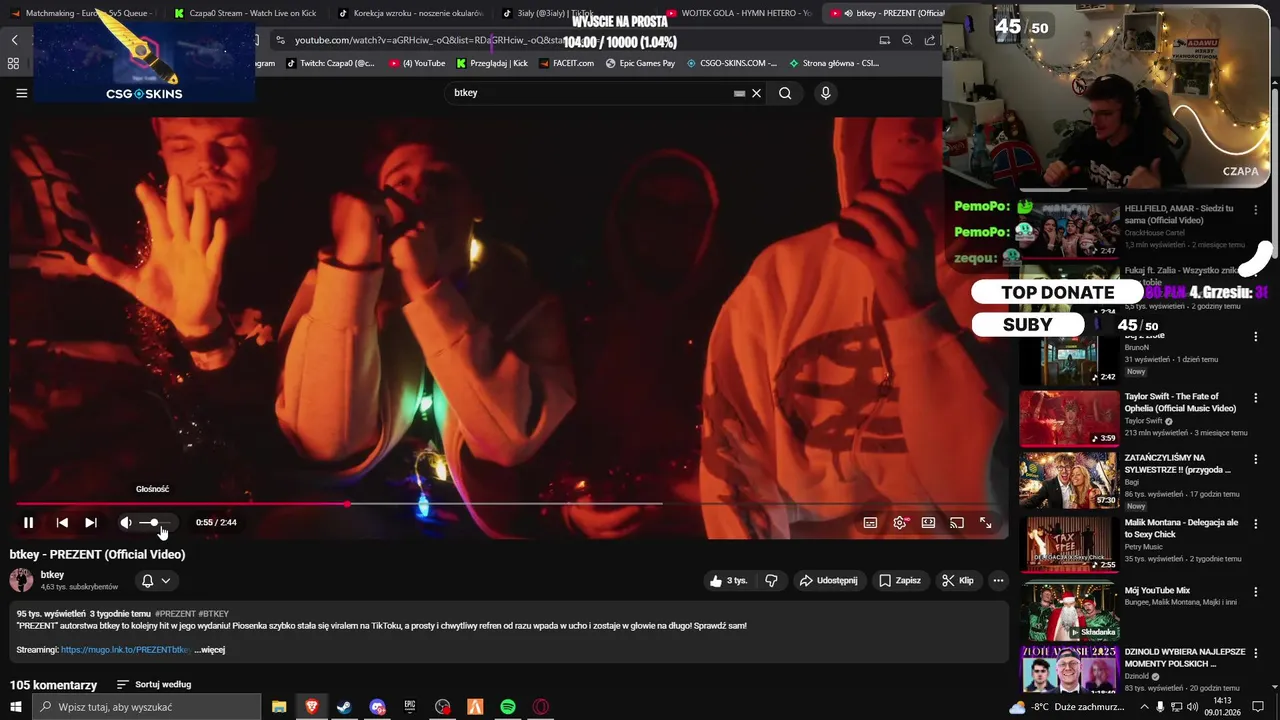Open the Przeglądaj | Kick bookmark
Viewport: 1280px width, 720px height.
point(492,63)
